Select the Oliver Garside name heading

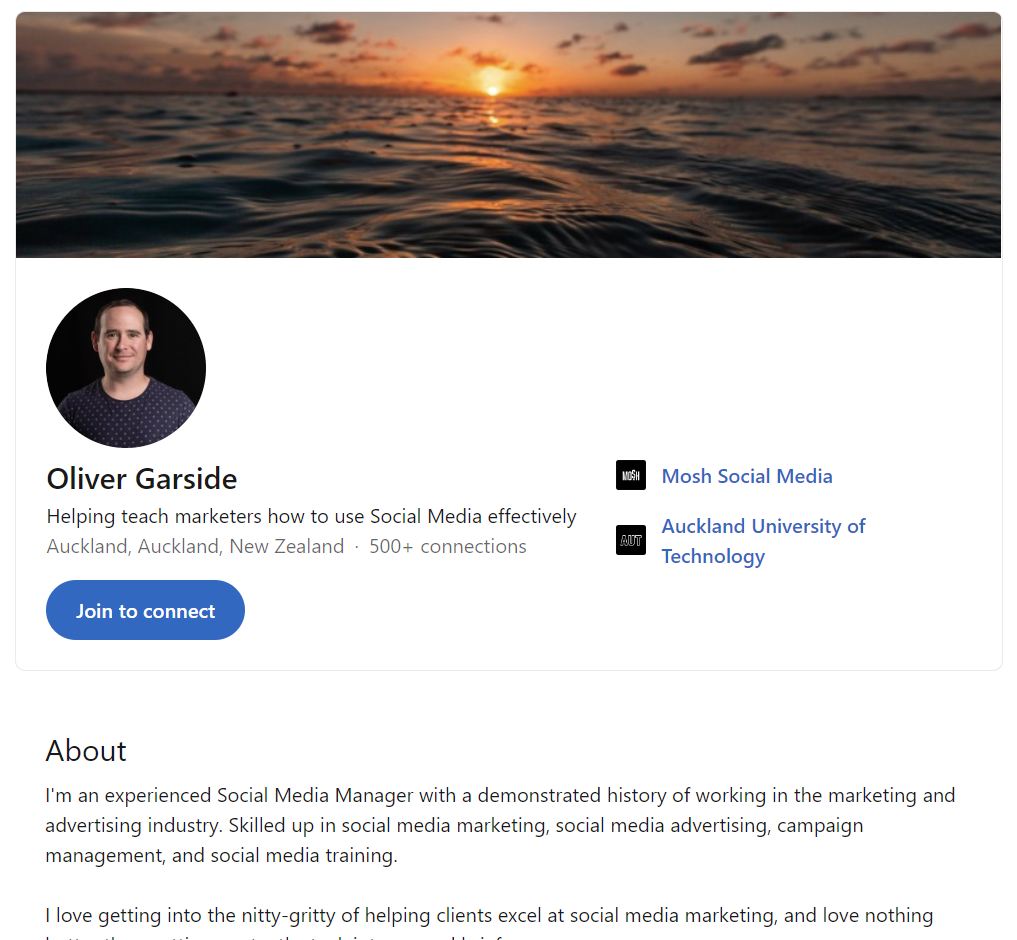click(x=142, y=479)
